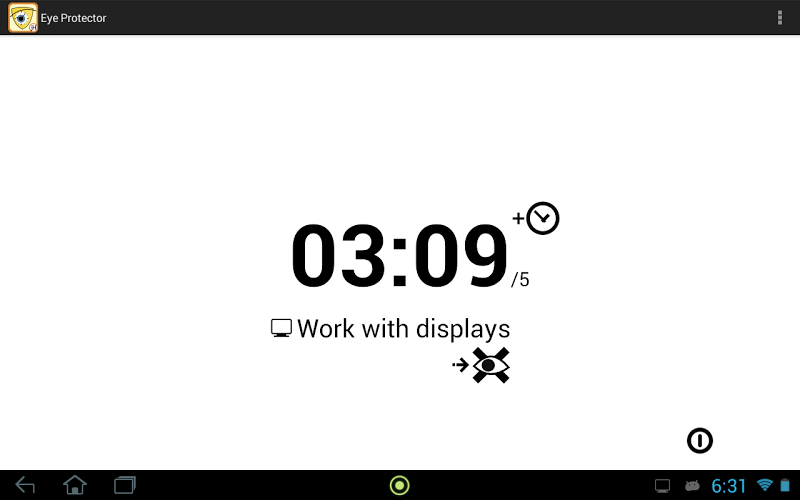
Task: Open the recent apps switcher
Action: point(124,485)
